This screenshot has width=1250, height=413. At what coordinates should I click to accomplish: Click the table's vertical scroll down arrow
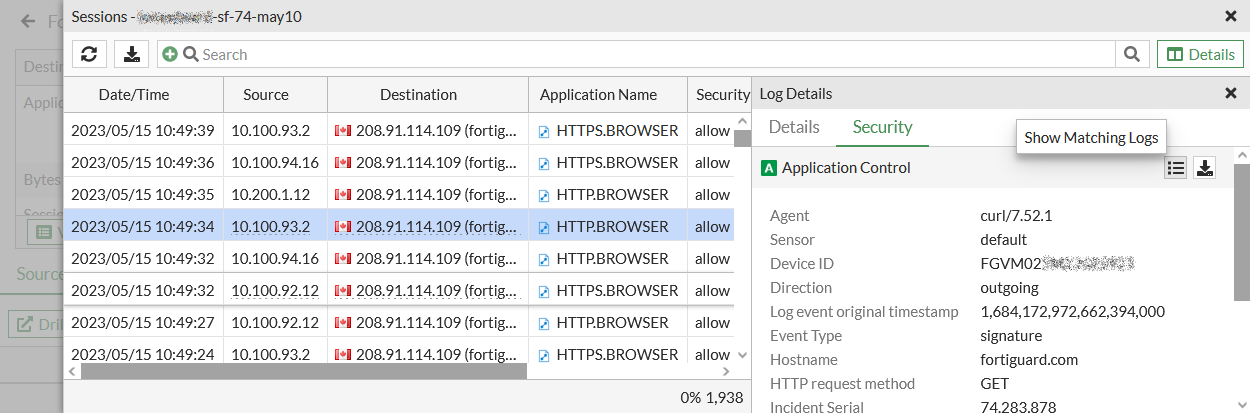click(x=742, y=355)
